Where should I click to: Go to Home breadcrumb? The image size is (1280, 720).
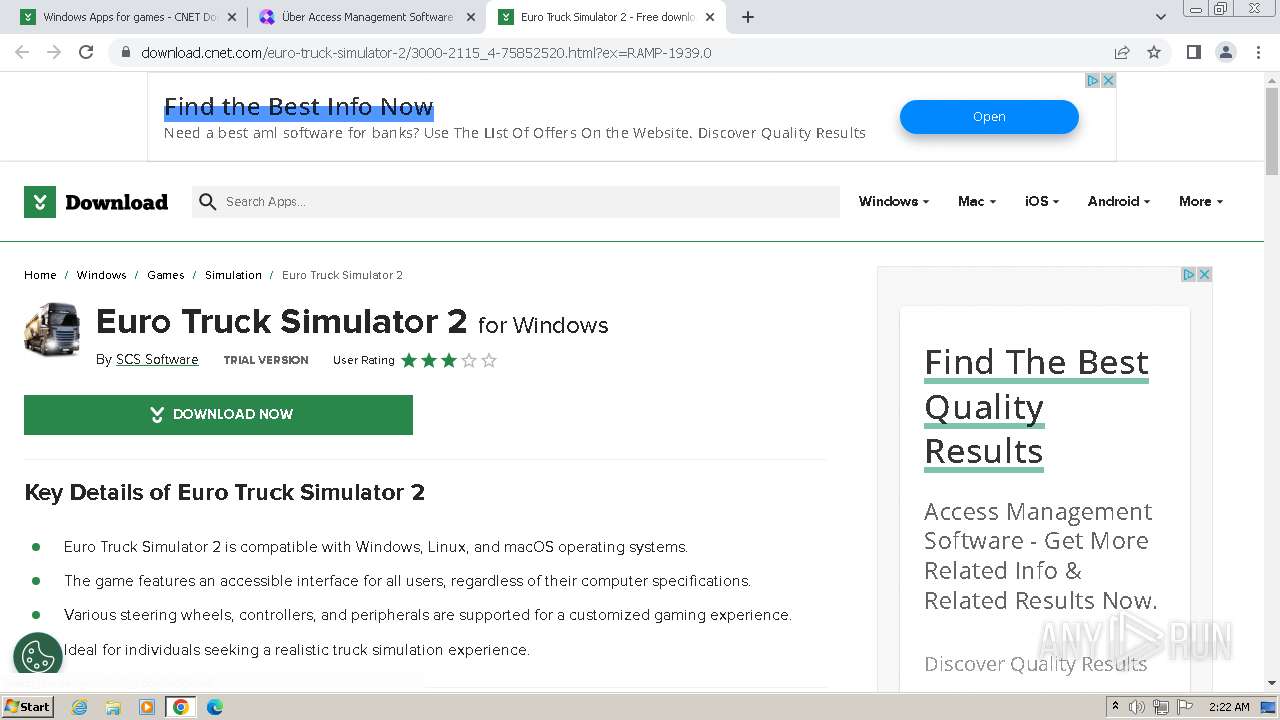click(x=40, y=275)
